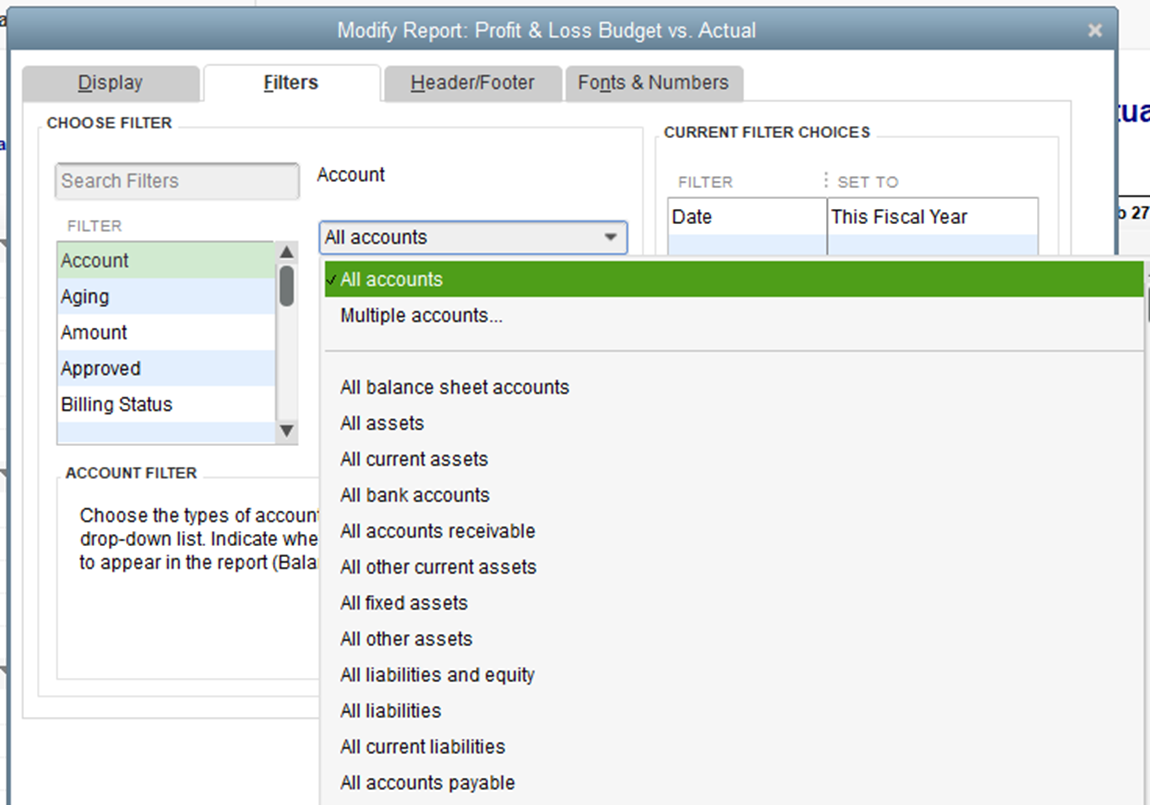Choose All accounts receivable
The width and height of the screenshot is (1150, 805).
pos(437,532)
